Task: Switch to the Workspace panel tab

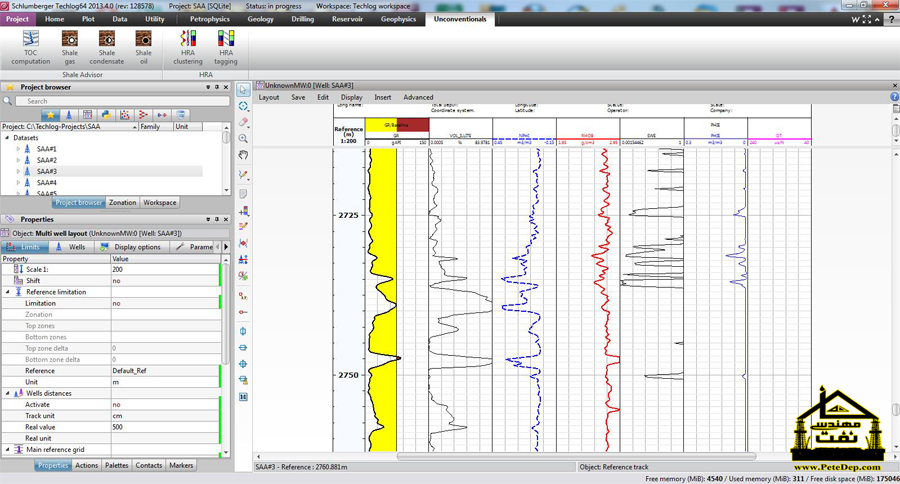Action: (160, 203)
